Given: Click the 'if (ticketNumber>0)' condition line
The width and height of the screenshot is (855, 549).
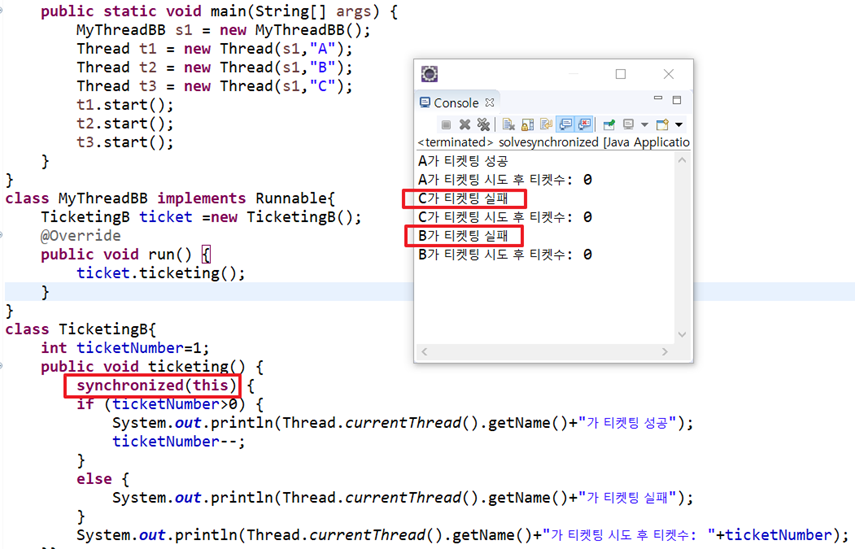Looking at the screenshot, I should pos(170,404).
